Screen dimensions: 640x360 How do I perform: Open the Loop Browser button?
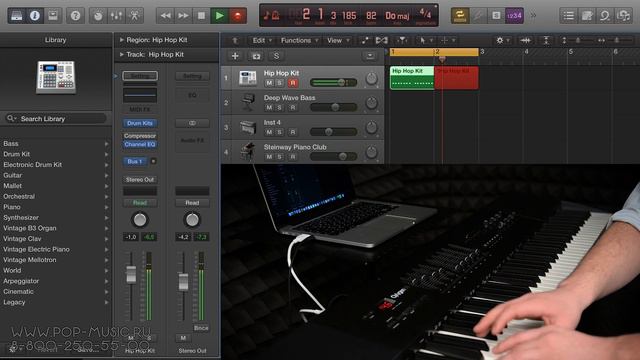[x=605, y=16]
